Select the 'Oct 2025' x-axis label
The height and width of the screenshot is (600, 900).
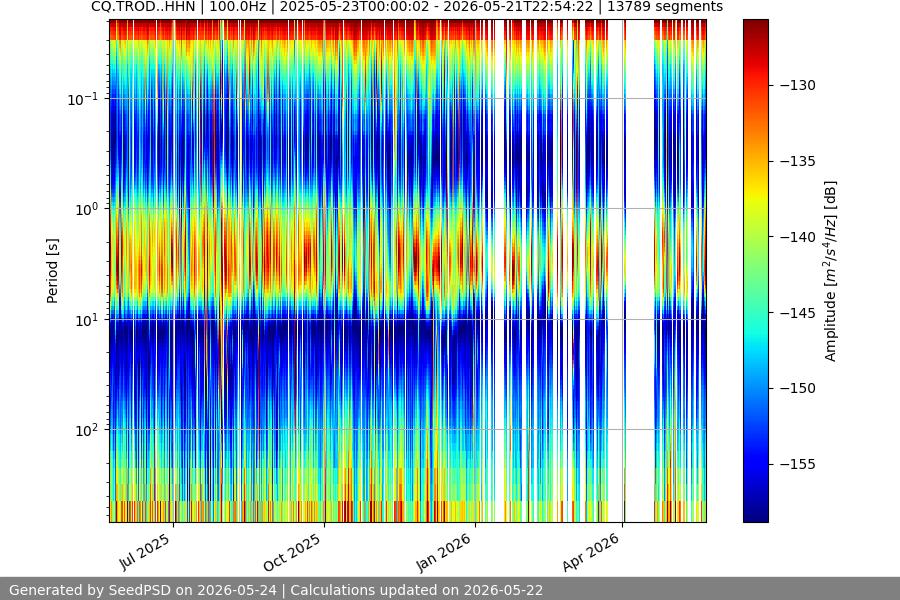292,552
